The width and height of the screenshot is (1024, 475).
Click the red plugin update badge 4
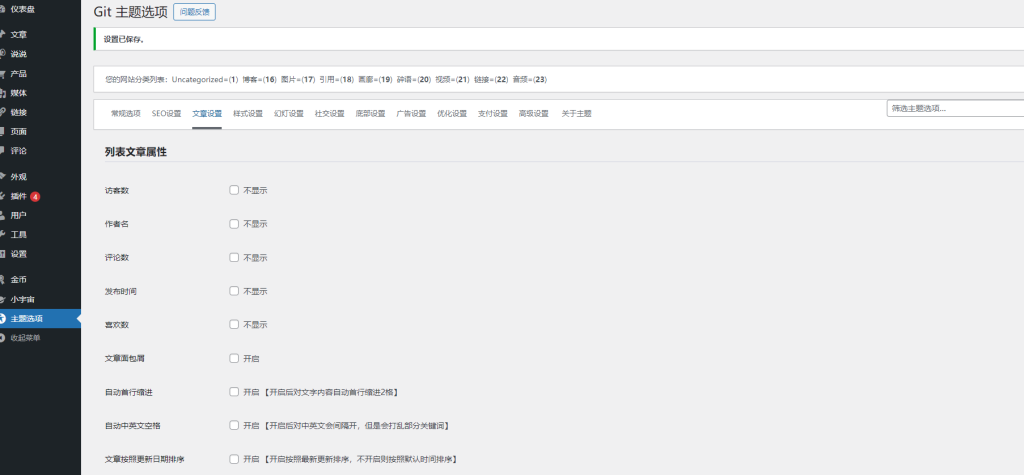pyautogui.click(x=35, y=196)
